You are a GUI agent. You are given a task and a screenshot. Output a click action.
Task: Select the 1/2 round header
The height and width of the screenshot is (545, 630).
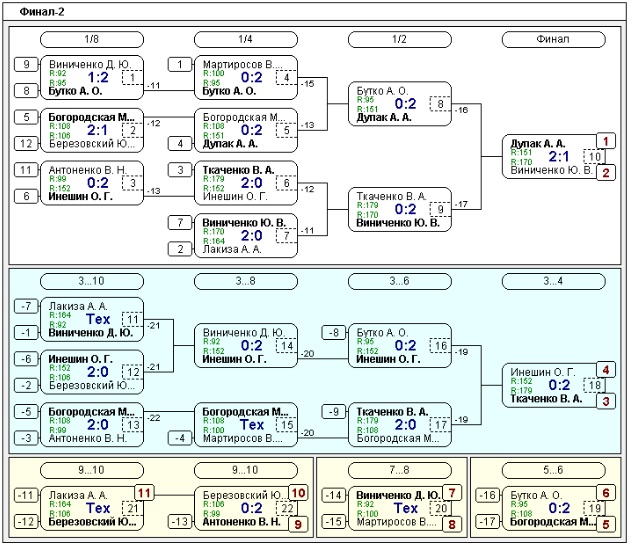tap(399, 39)
